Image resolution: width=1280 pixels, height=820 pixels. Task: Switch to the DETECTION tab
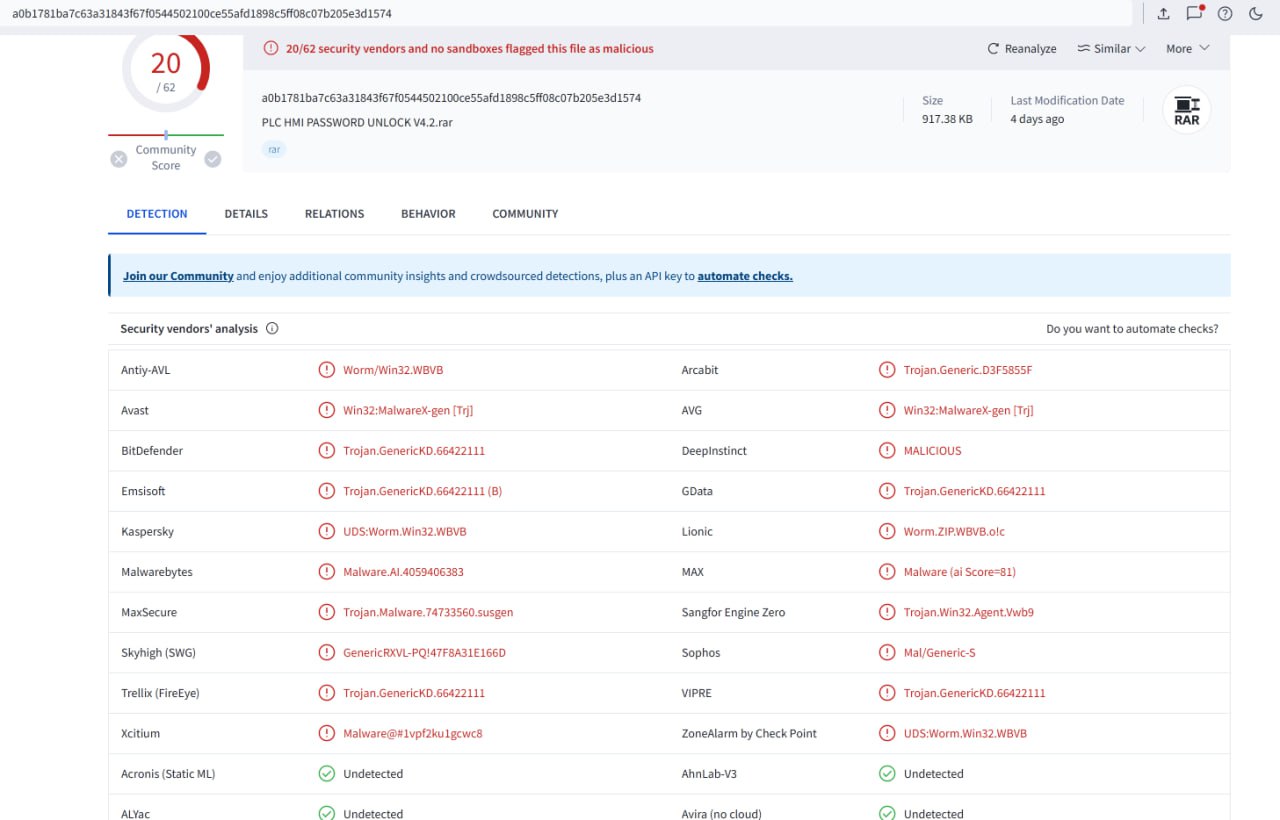click(x=157, y=214)
